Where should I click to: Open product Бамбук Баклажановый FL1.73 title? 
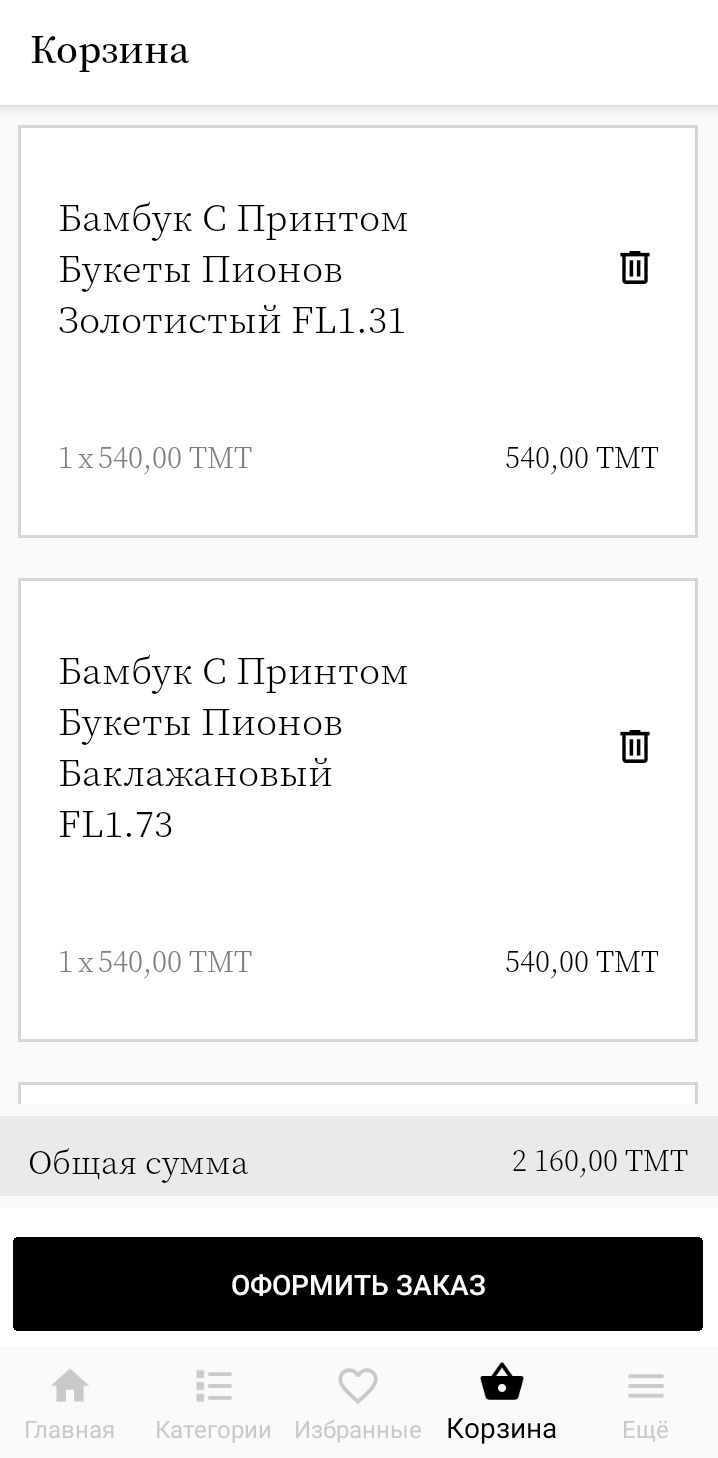click(233, 747)
